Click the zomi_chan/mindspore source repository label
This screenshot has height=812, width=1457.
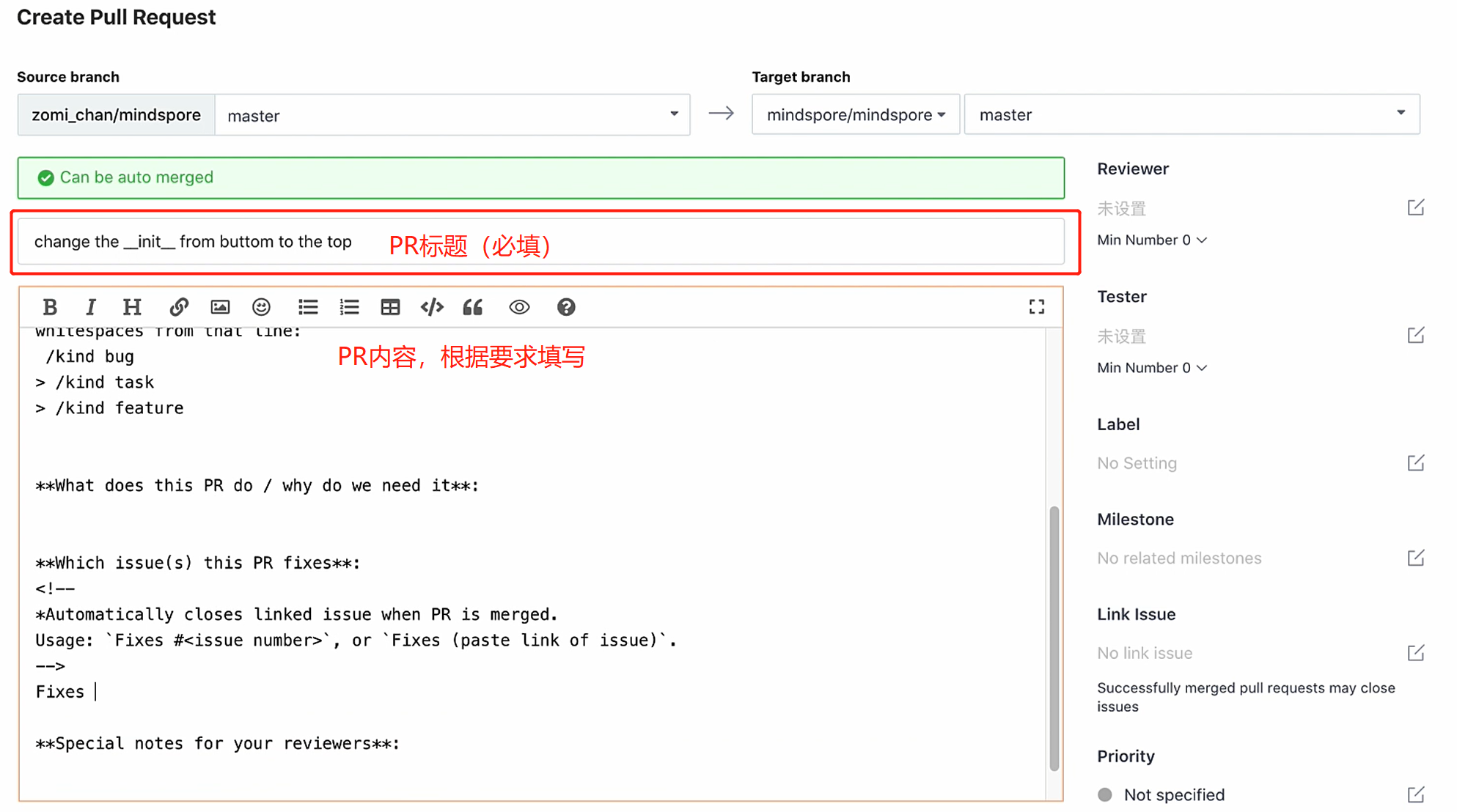coord(116,114)
